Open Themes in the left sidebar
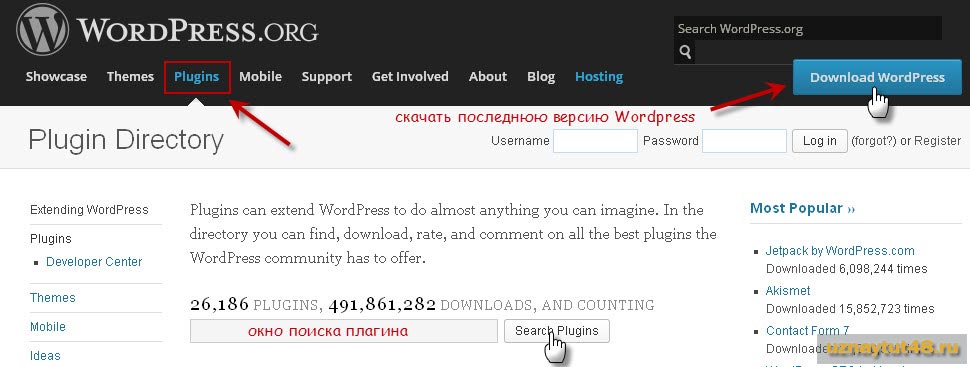 [x=53, y=298]
